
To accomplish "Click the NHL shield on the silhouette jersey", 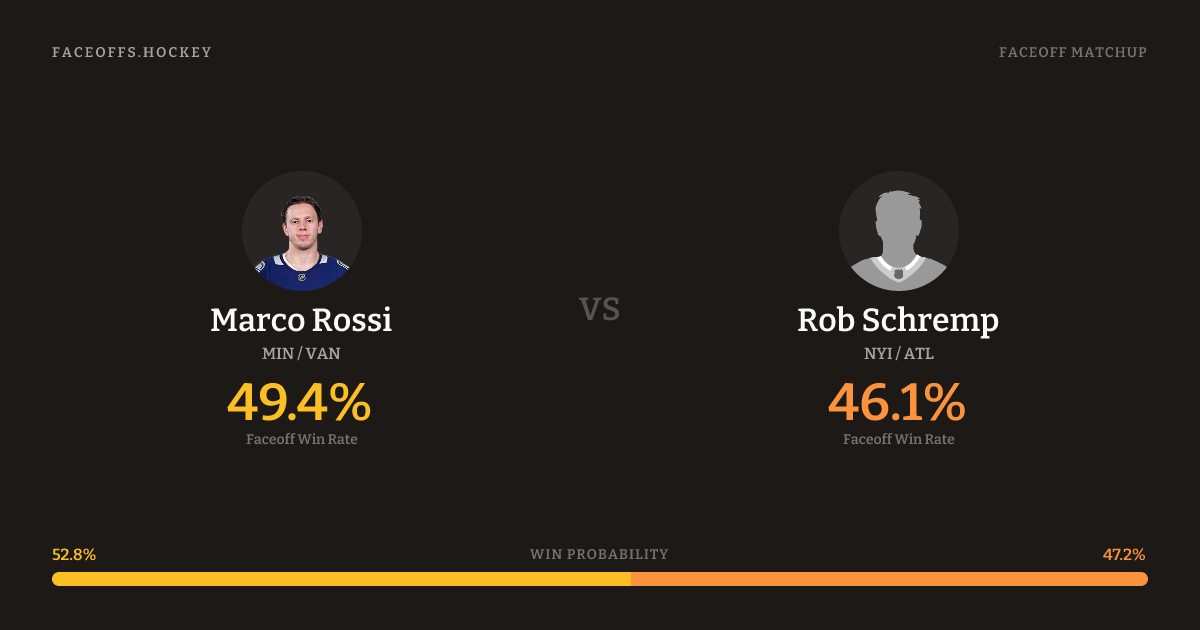I will (898, 273).
